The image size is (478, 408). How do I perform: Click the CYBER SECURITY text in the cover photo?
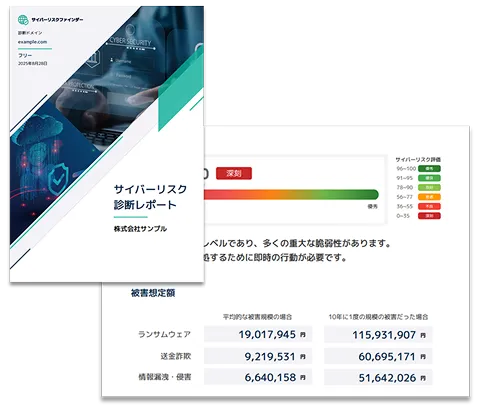(x=130, y=41)
